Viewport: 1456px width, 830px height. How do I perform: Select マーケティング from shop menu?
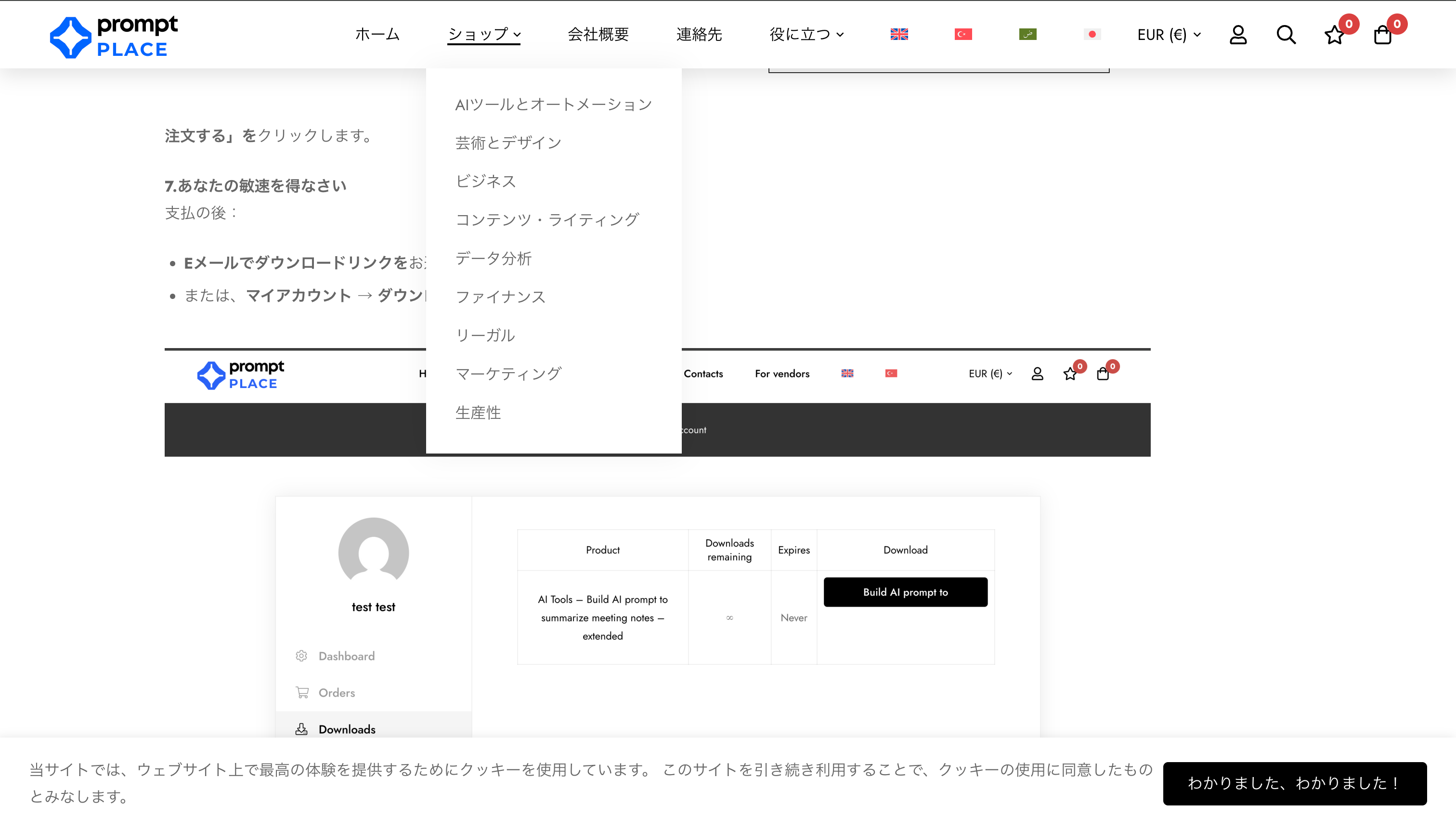click(508, 374)
